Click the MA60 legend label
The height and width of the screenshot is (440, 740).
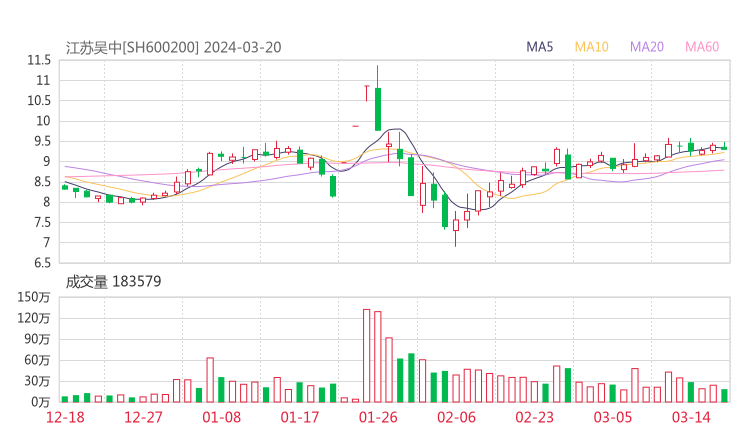coord(702,47)
